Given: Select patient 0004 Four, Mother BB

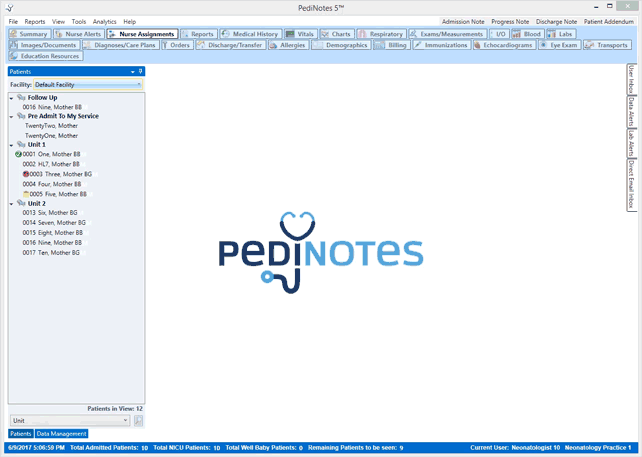Looking at the screenshot, I should coord(52,184).
